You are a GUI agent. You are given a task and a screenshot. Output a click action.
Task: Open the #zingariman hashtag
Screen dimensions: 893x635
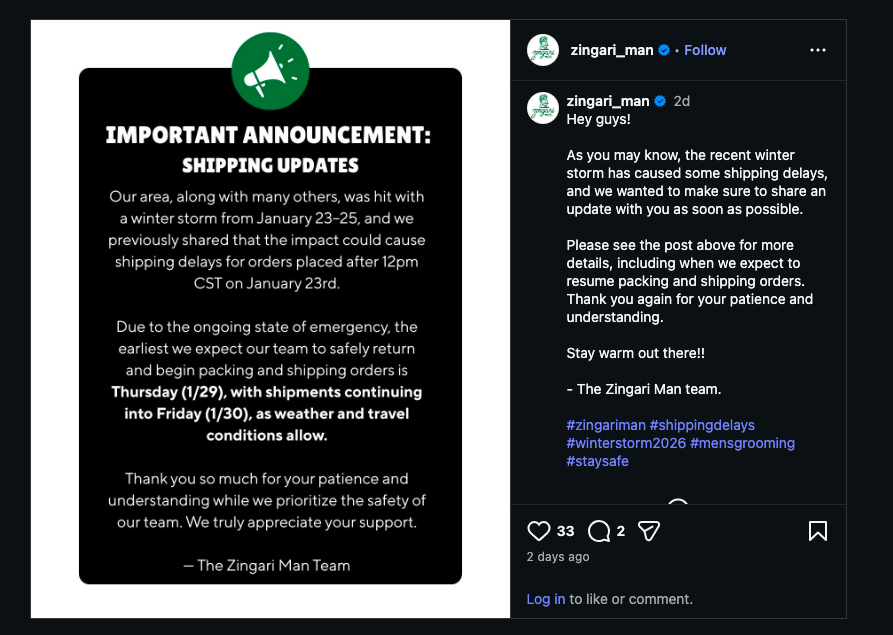tap(605, 425)
